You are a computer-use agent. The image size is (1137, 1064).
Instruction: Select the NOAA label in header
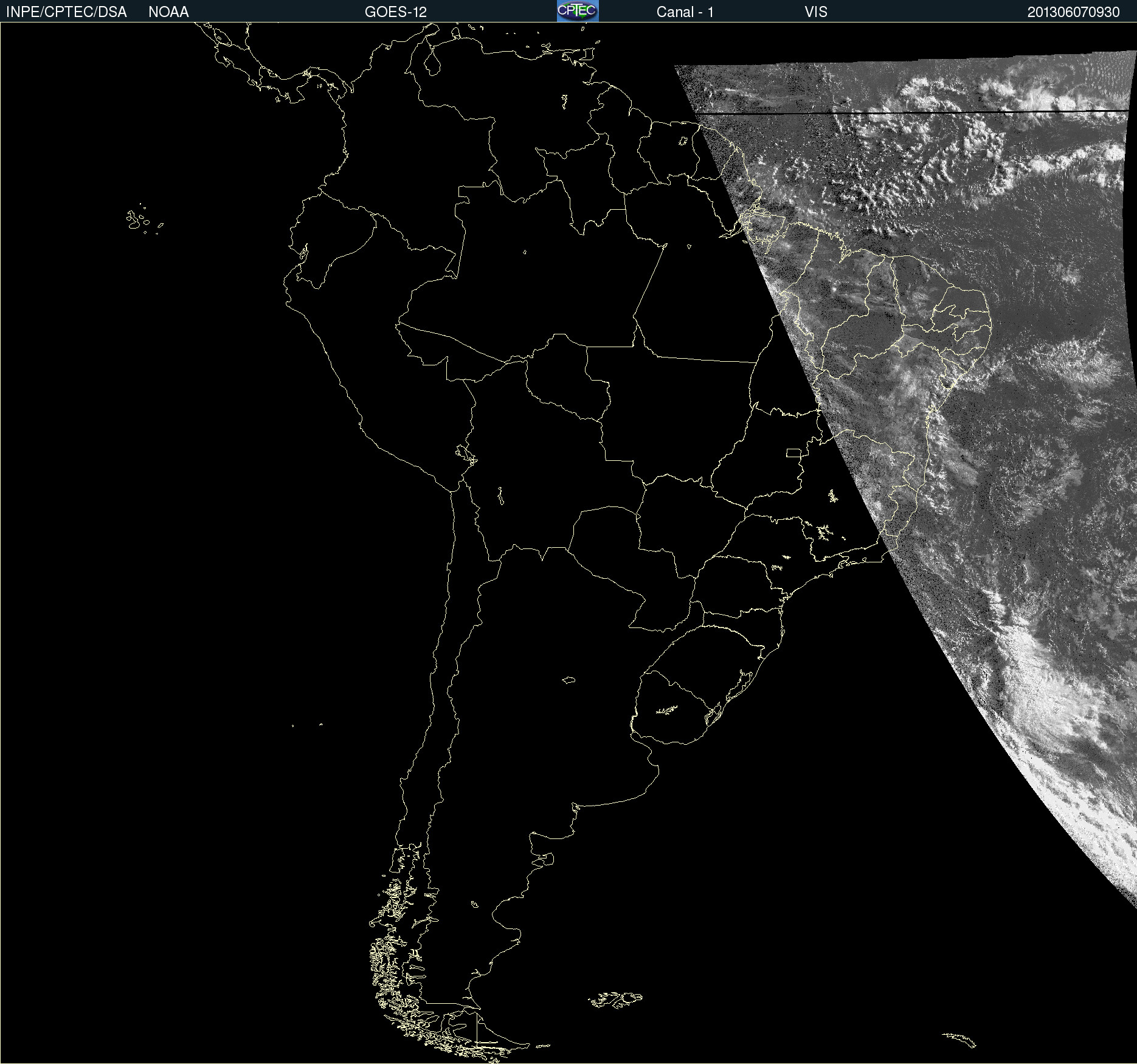click(x=168, y=12)
